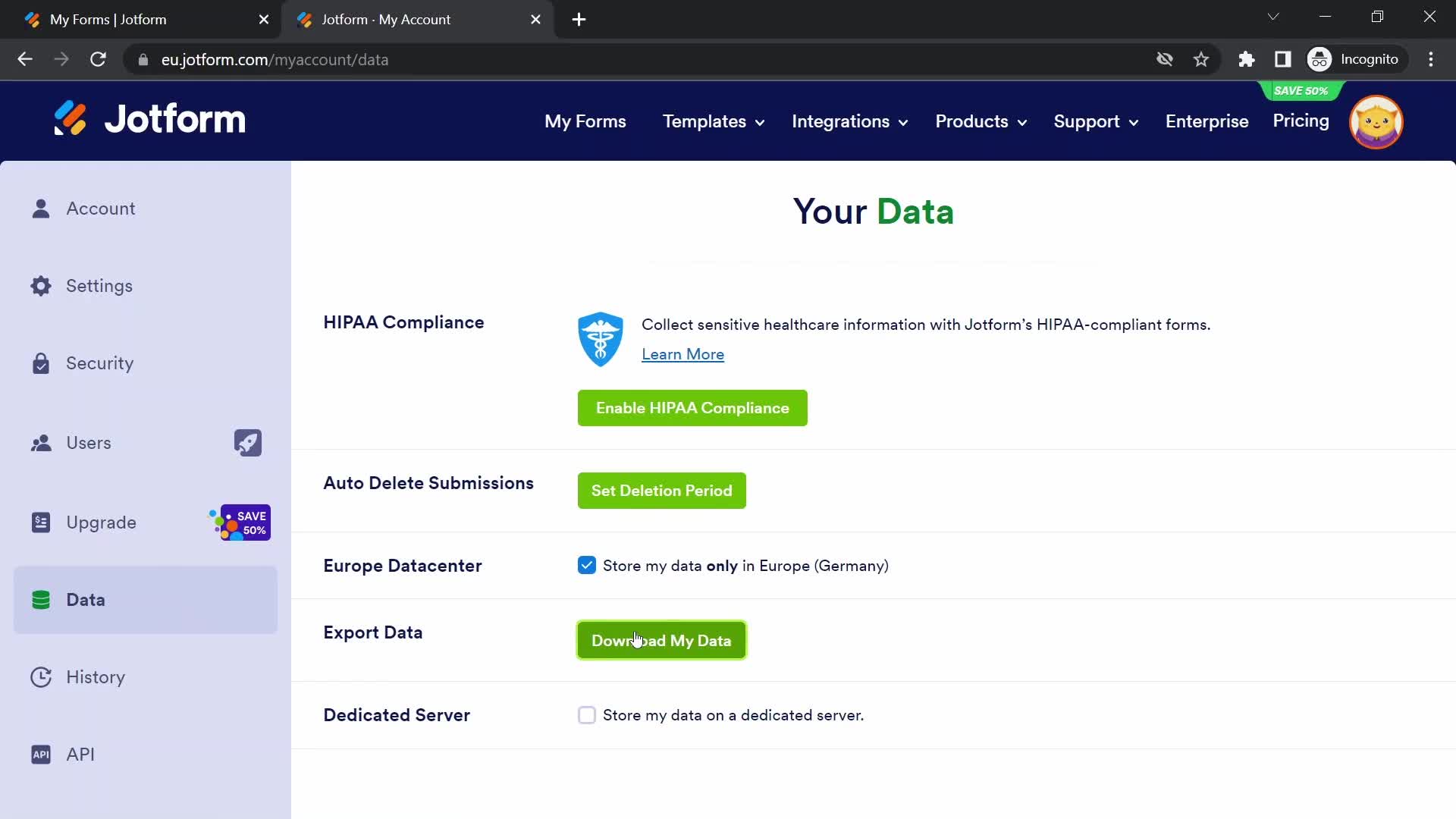Open the API settings panel

[x=81, y=754]
